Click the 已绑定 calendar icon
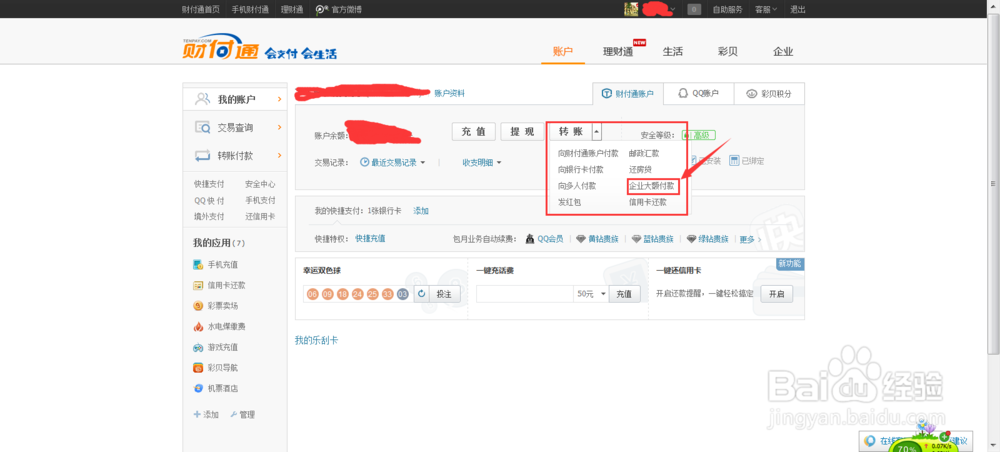The width and height of the screenshot is (1000, 452). [734, 161]
